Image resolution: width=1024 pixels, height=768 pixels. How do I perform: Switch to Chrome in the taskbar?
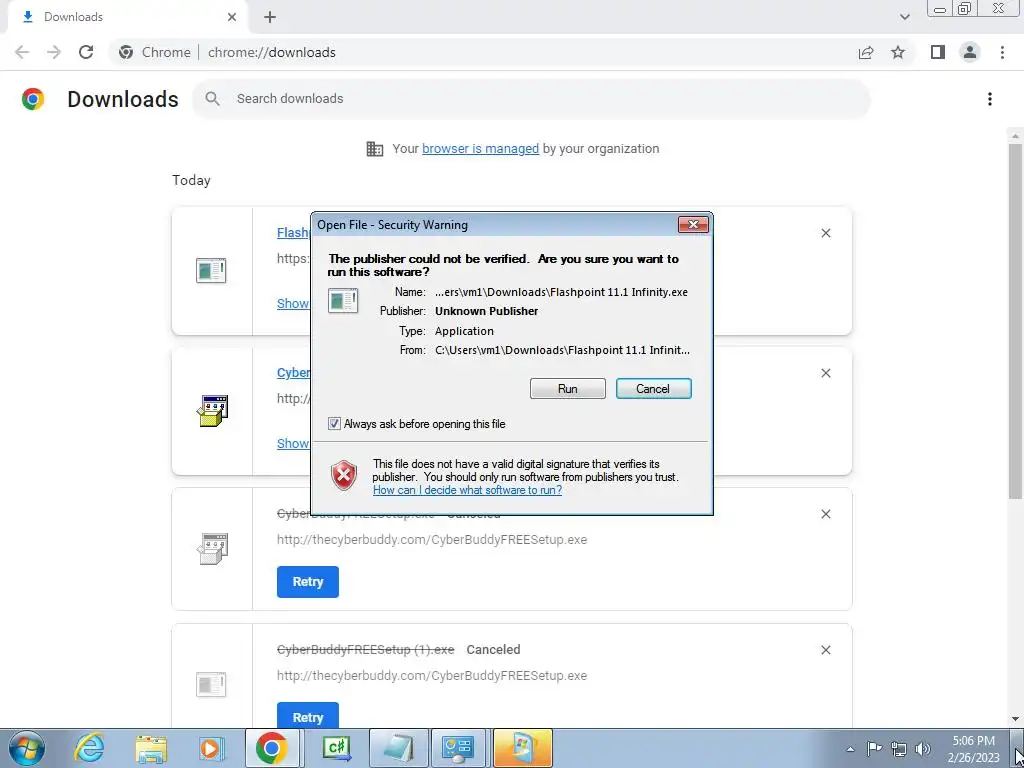(272, 748)
